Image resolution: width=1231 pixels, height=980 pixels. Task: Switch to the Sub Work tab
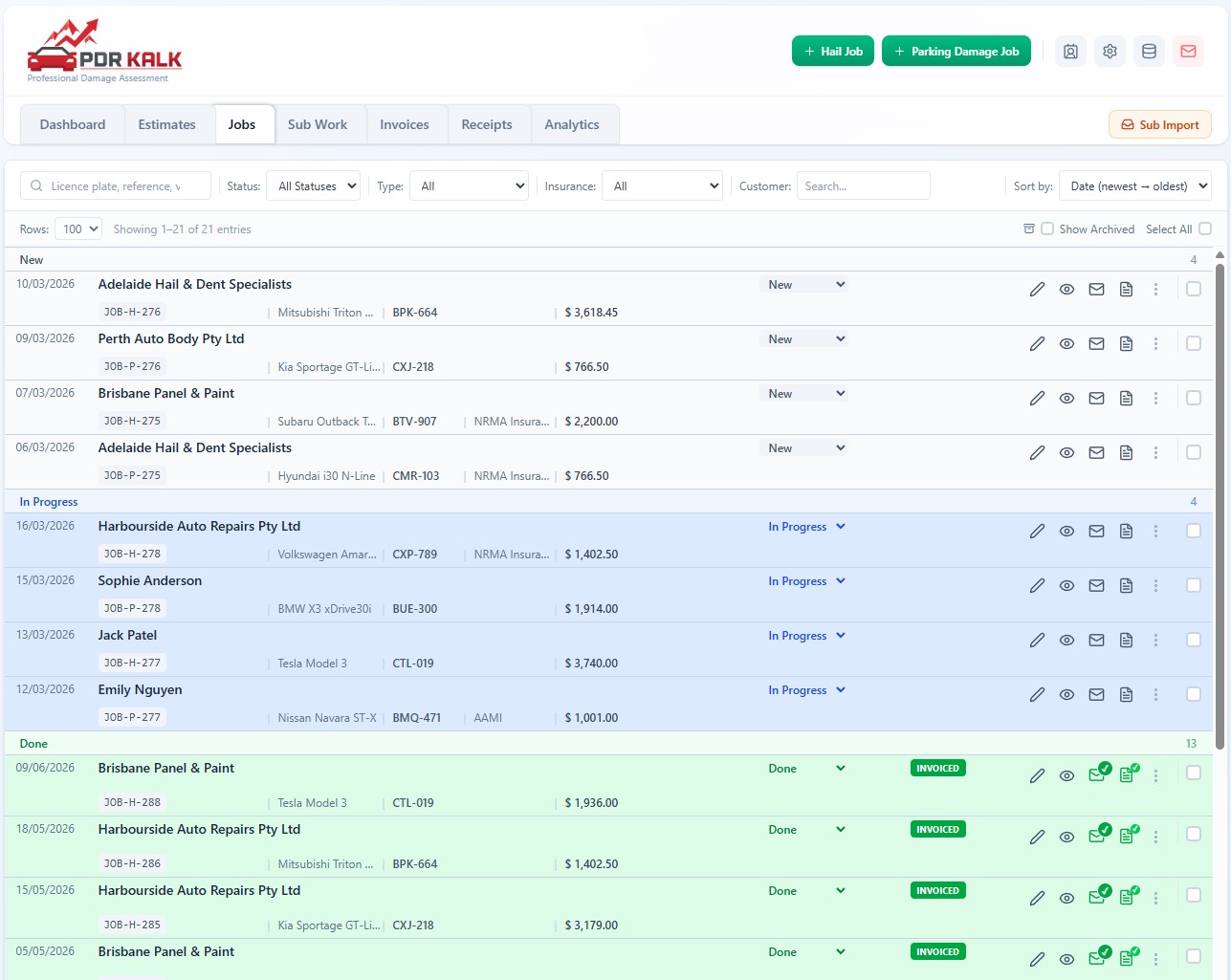coord(318,124)
